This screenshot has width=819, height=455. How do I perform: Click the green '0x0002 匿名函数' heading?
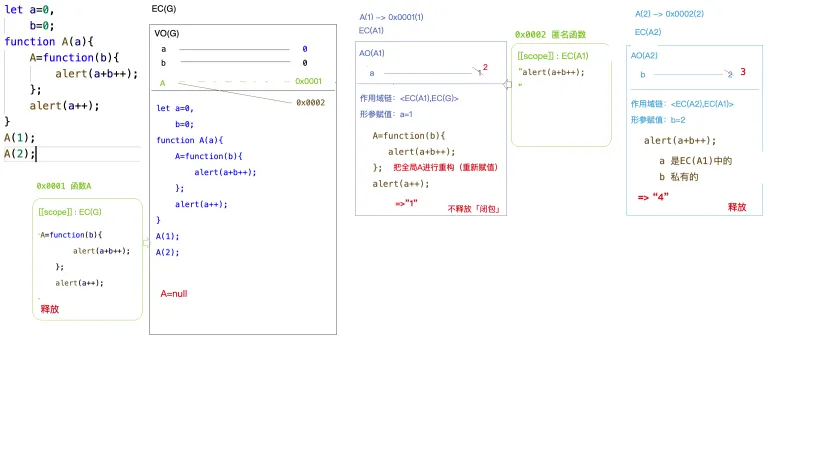551,34
